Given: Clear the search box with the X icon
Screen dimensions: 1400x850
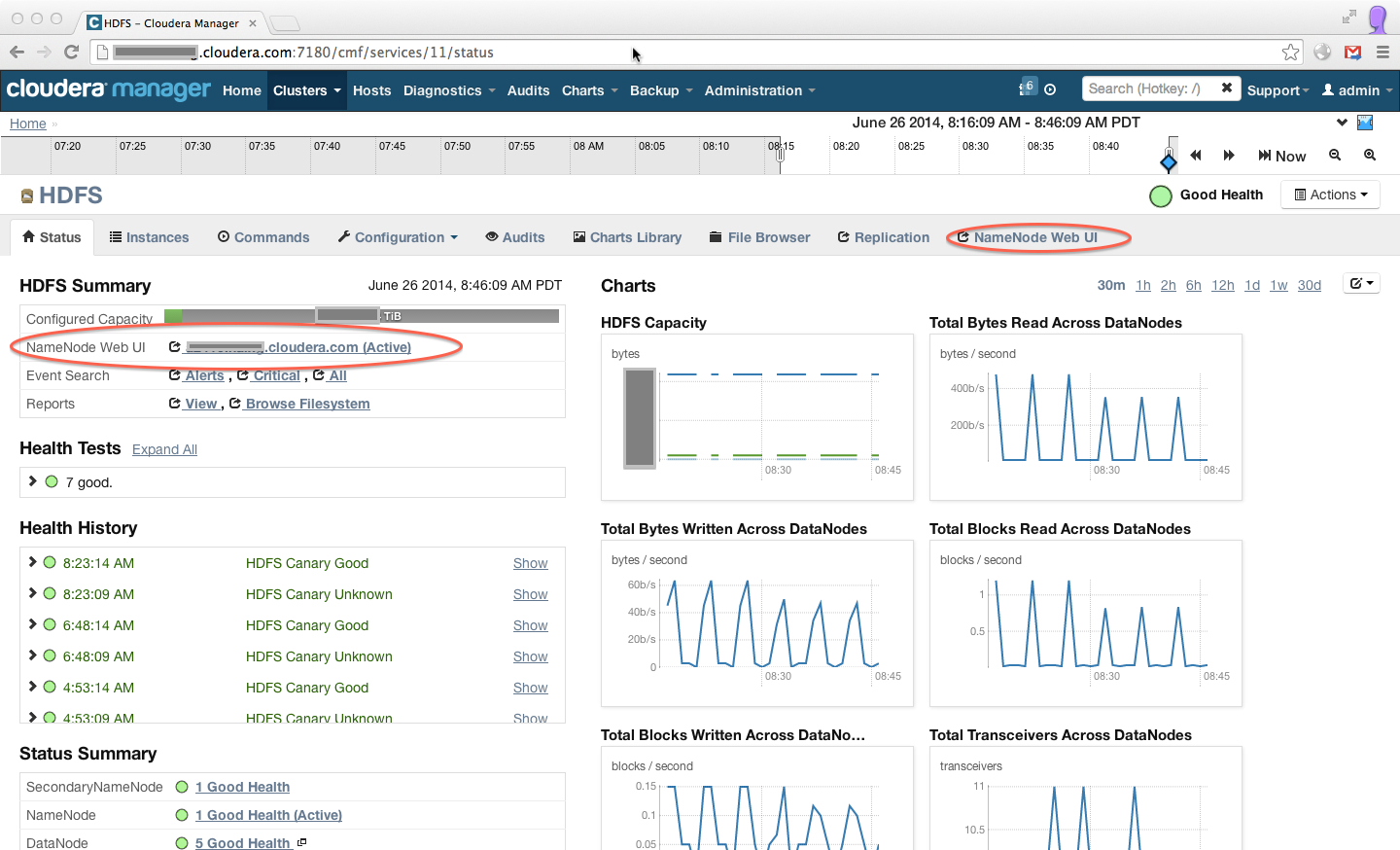Looking at the screenshot, I should click(1227, 88).
